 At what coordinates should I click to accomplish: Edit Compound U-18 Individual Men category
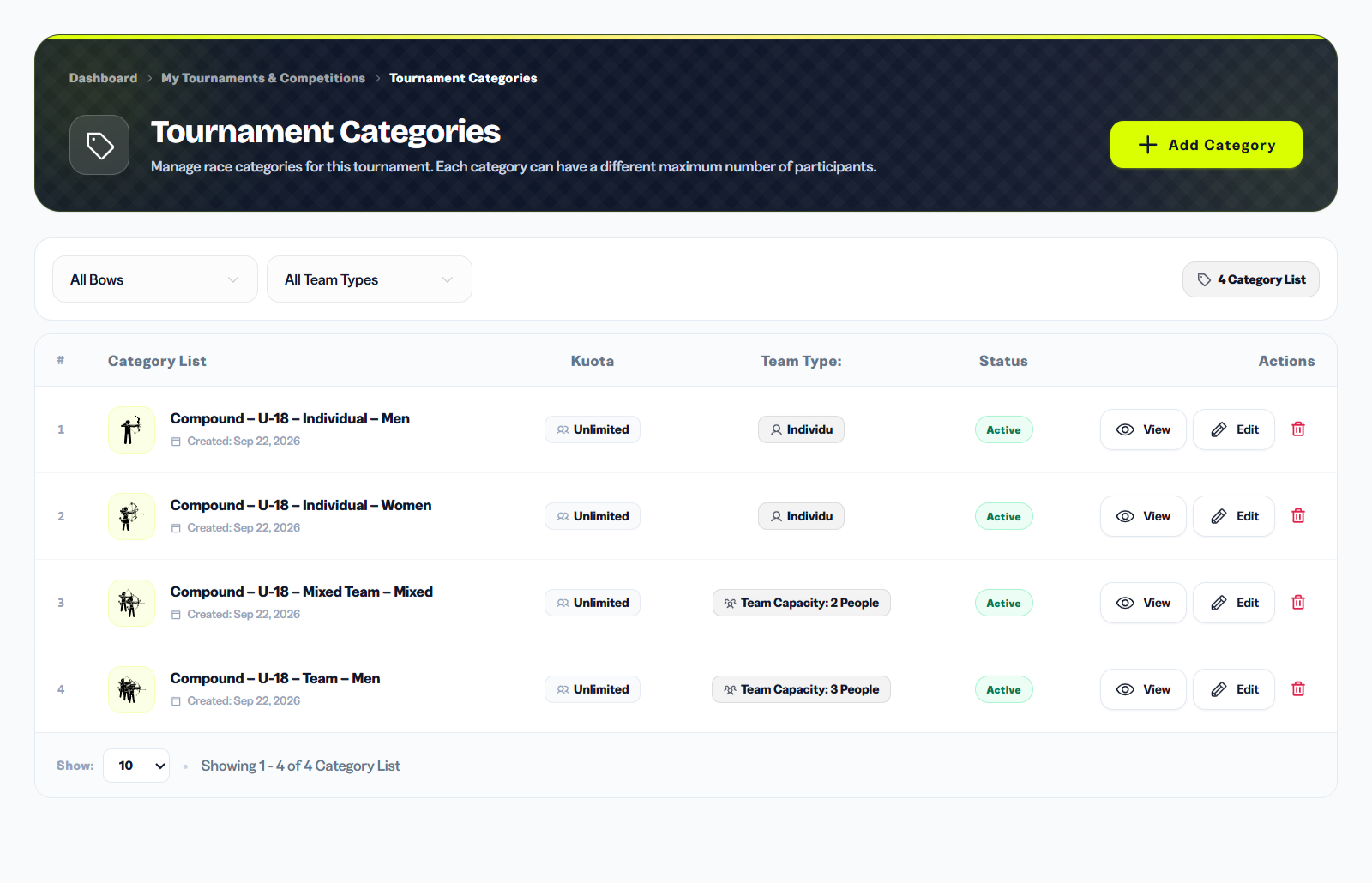click(1234, 429)
